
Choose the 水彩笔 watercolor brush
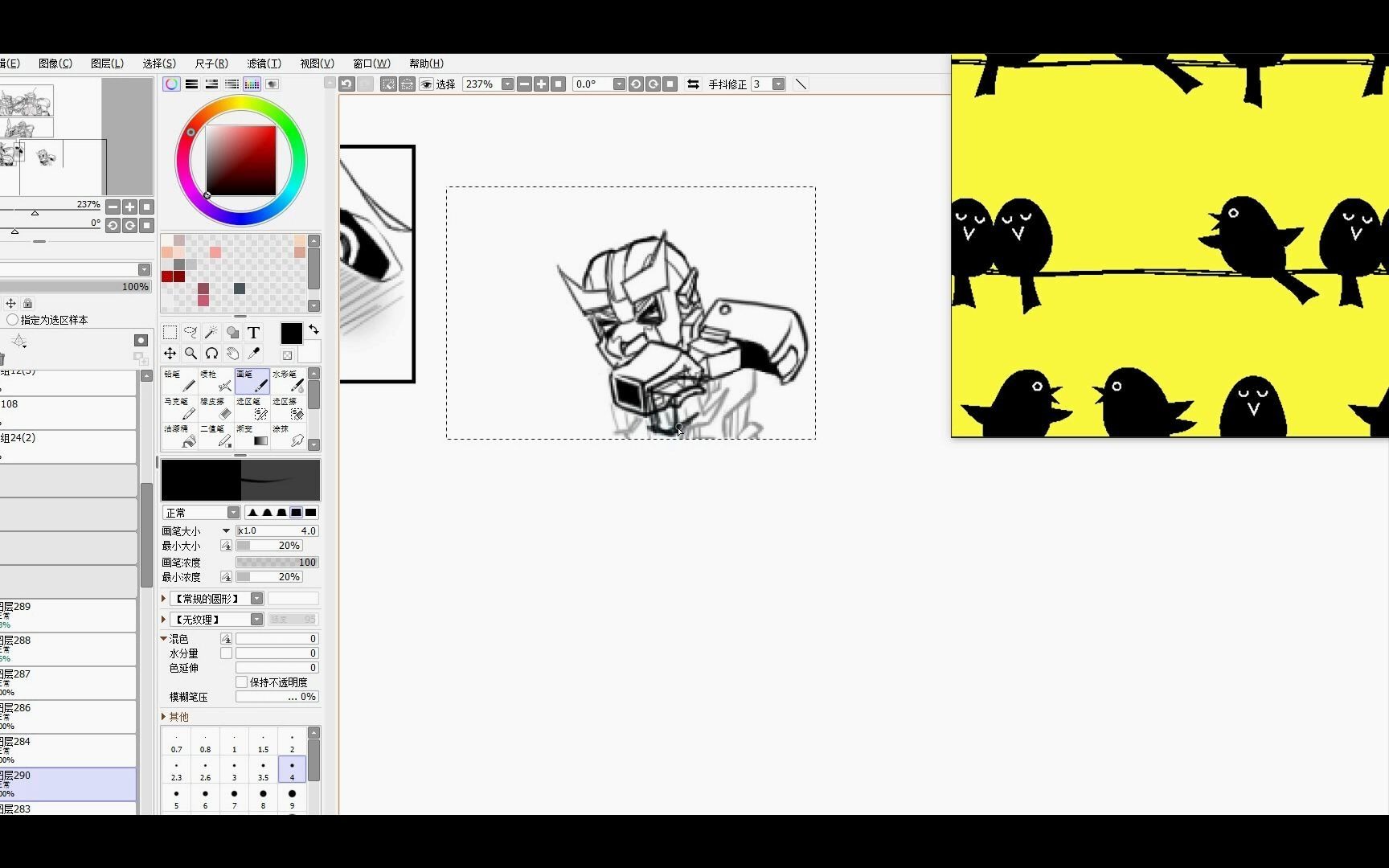click(x=288, y=381)
